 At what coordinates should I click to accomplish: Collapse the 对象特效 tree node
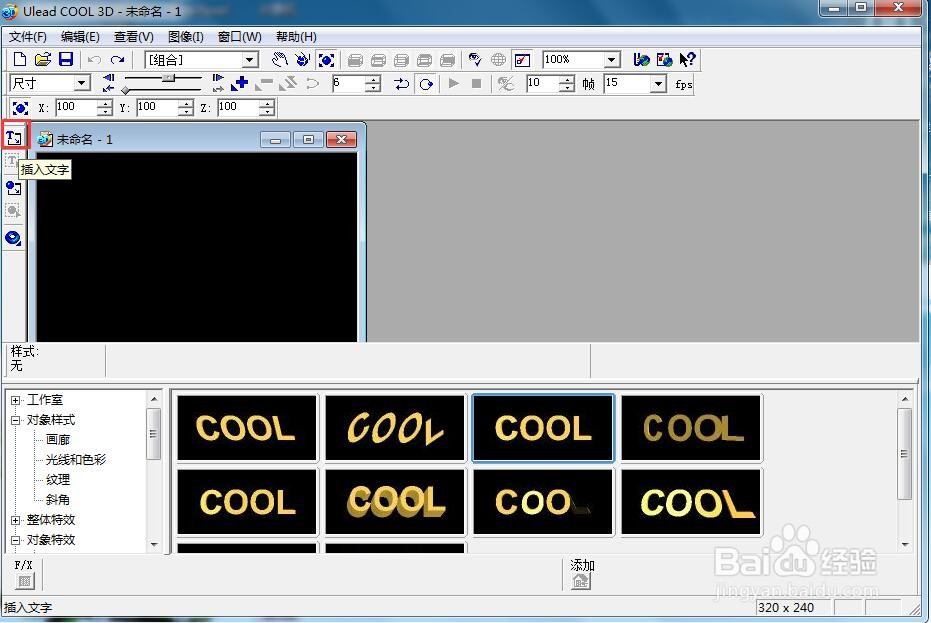[x=15, y=540]
